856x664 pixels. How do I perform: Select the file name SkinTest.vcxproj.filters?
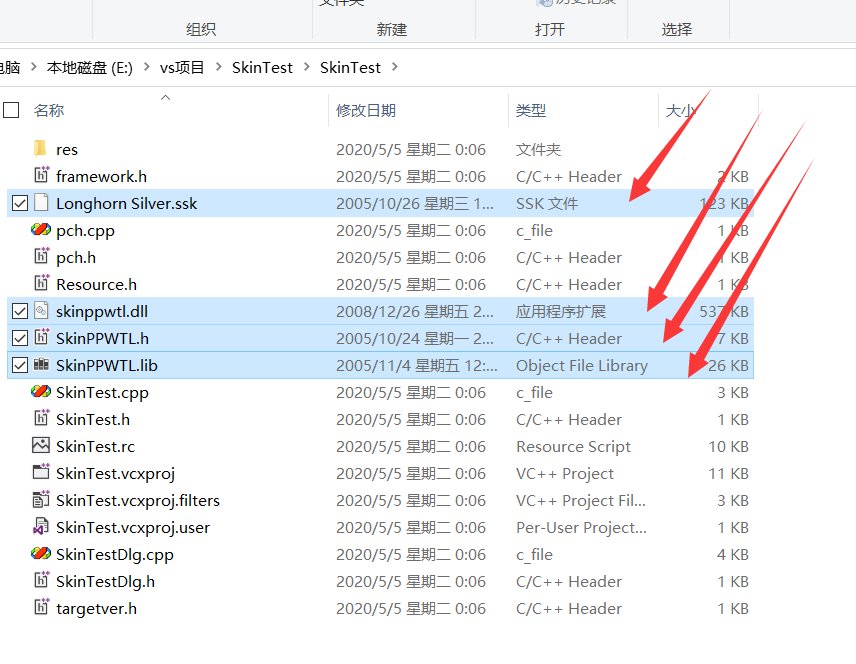(x=138, y=501)
